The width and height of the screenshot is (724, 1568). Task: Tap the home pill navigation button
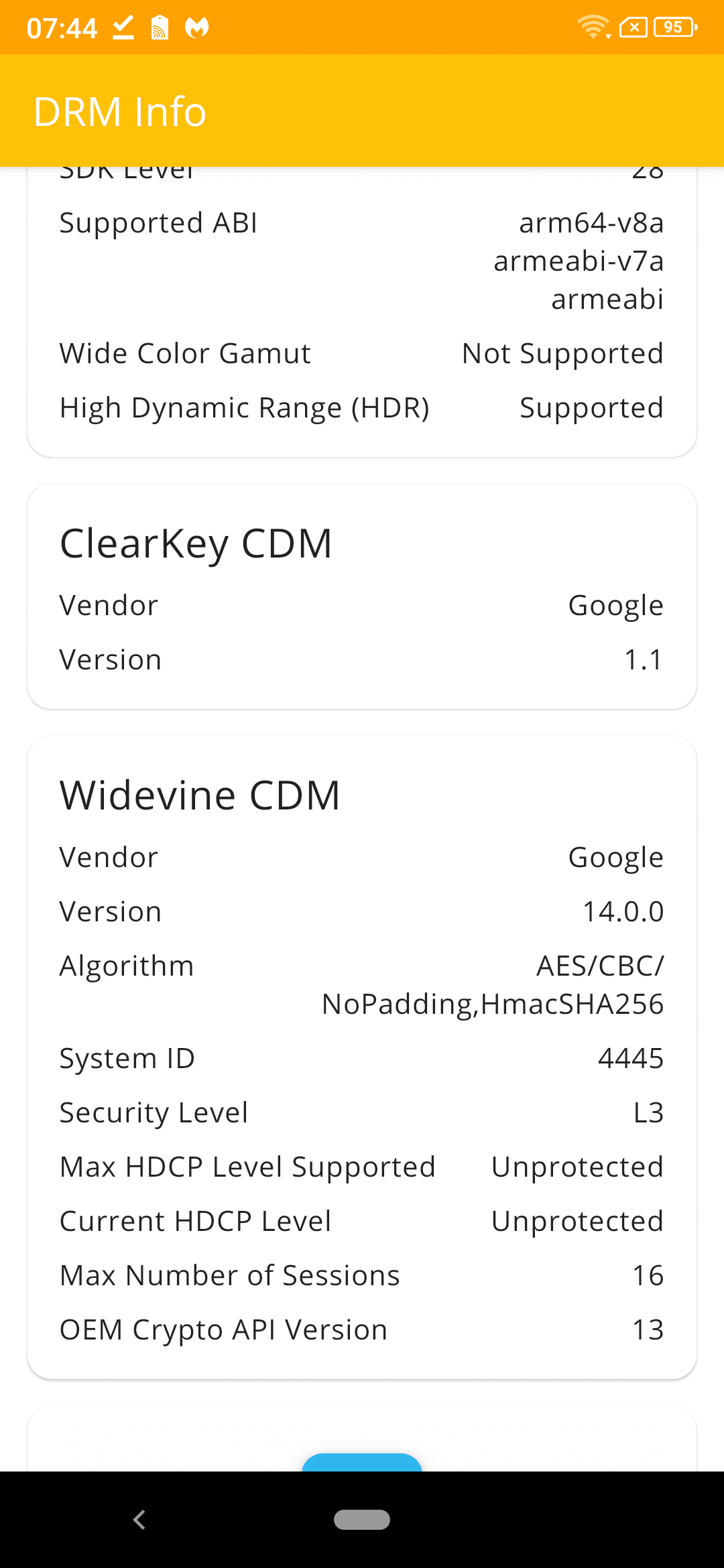click(x=362, y=1520)
